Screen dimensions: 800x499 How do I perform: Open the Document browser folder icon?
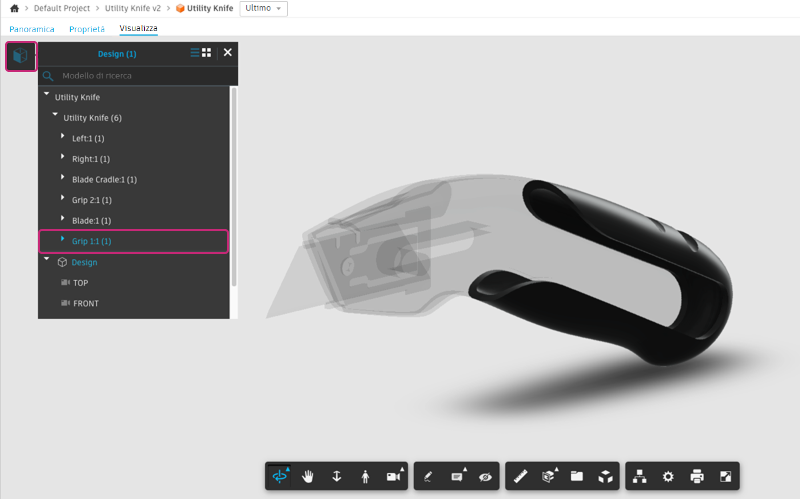click(x=577, y=477)
